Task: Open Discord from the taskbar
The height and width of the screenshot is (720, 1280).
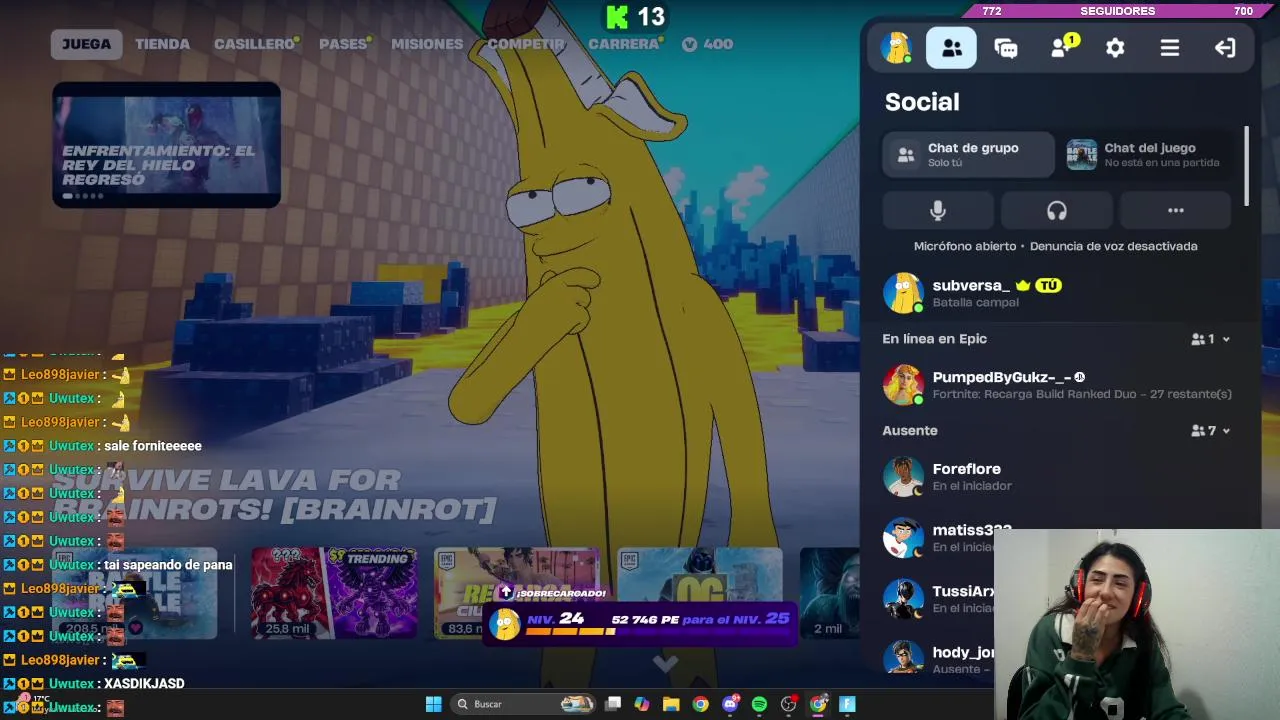Action: pyautogui.click(x=730, y=704)
